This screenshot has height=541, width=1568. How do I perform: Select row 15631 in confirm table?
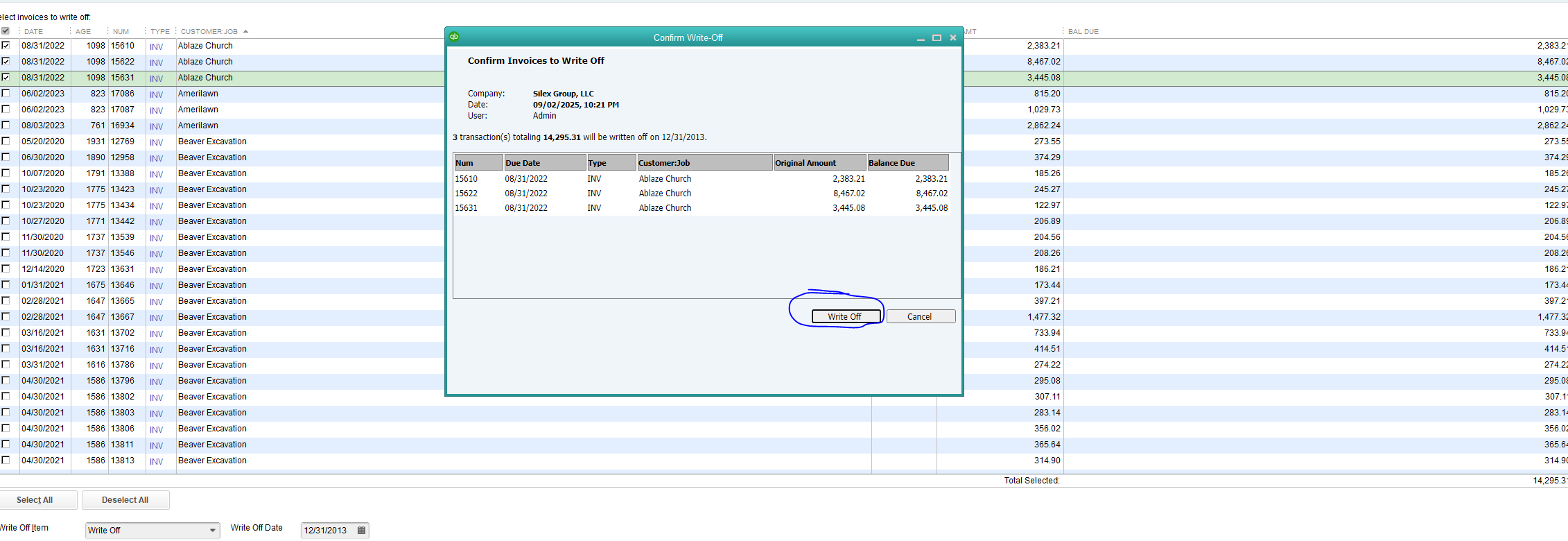coord(702,208)
